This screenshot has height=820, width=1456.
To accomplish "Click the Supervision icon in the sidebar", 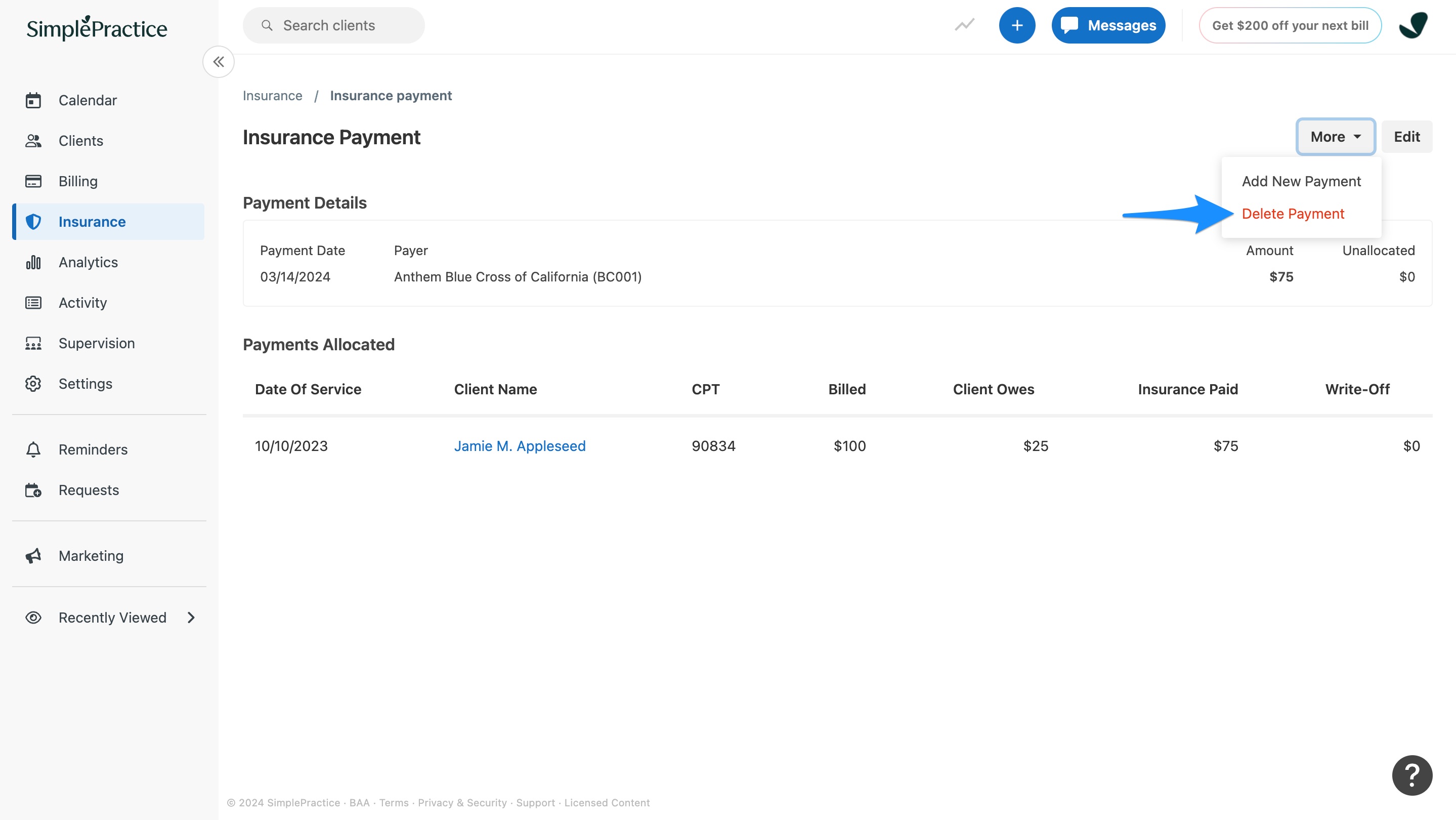I will click(x=33, y=343).
